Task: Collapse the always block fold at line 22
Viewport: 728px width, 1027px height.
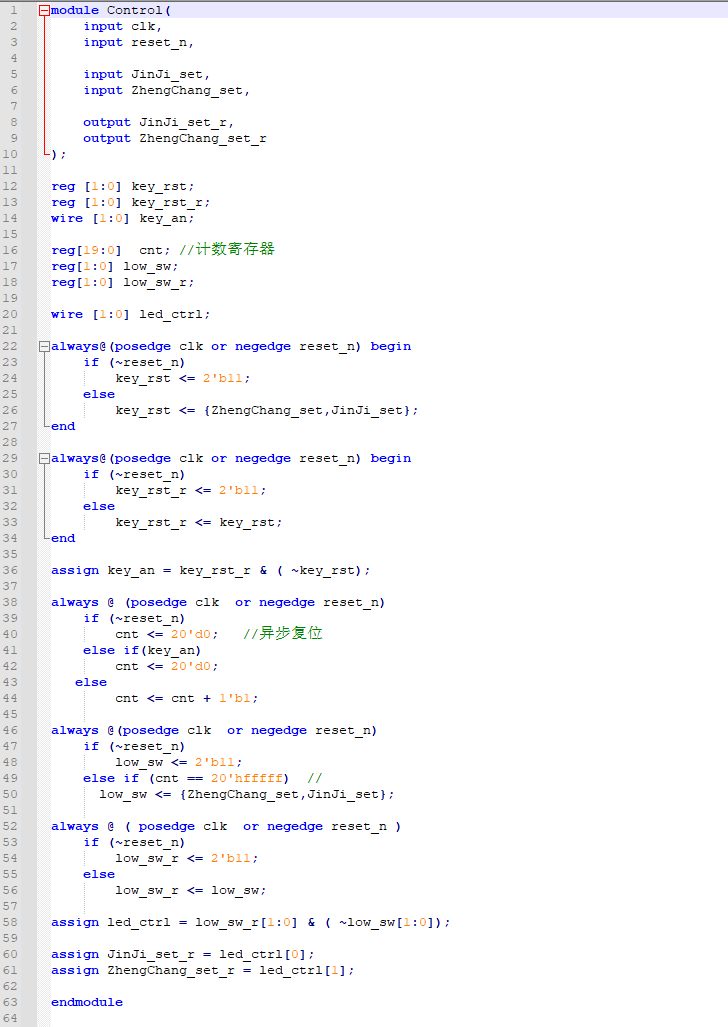Action: 44,346
